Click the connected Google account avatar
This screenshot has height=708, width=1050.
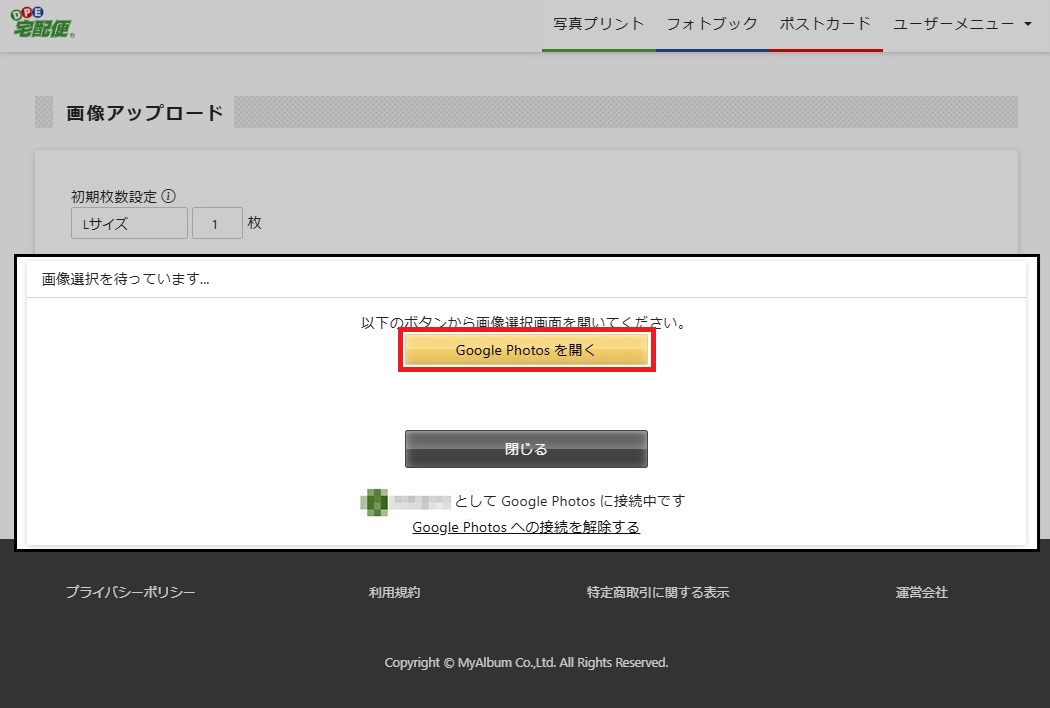click(x=374, y=502)
